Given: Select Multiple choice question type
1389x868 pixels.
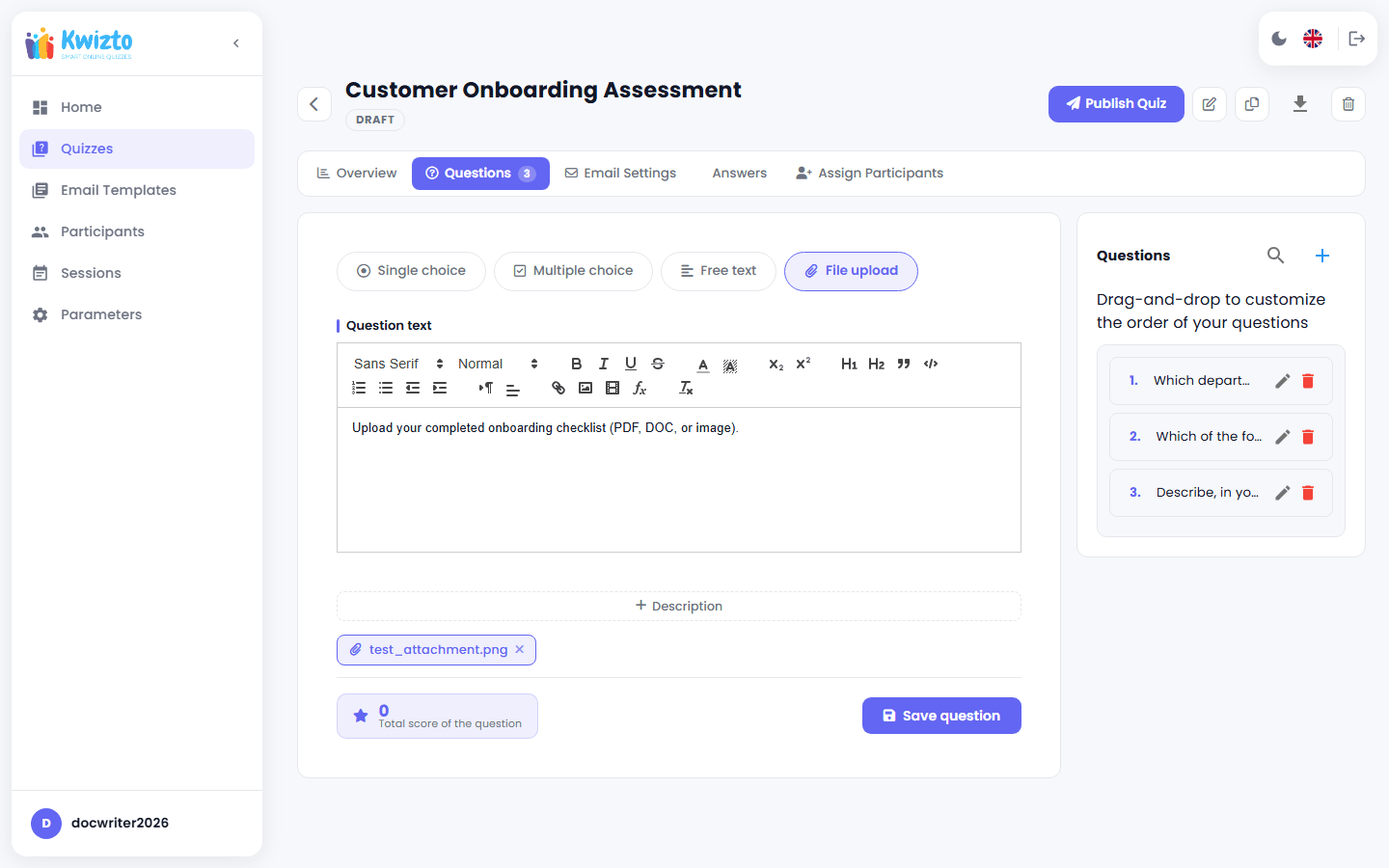Looking at the screenshot, I should pos(573,271).
